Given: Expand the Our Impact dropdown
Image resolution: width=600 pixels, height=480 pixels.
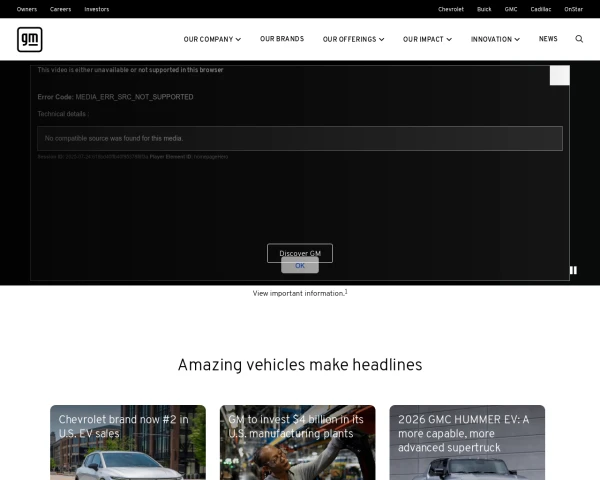Looking at the screenshot, I should click(427, 39).
